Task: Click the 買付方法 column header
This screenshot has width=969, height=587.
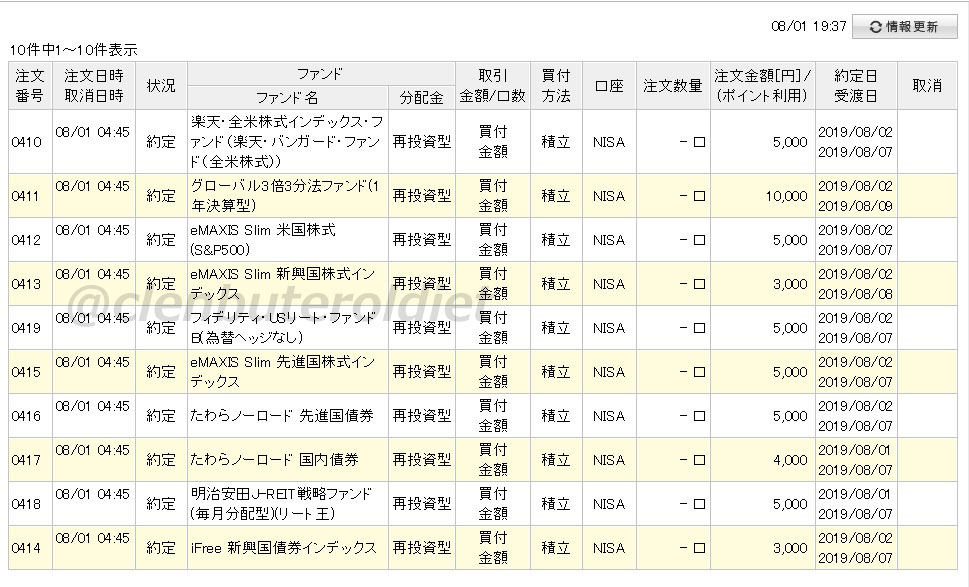Action: (x=556, y=86)
